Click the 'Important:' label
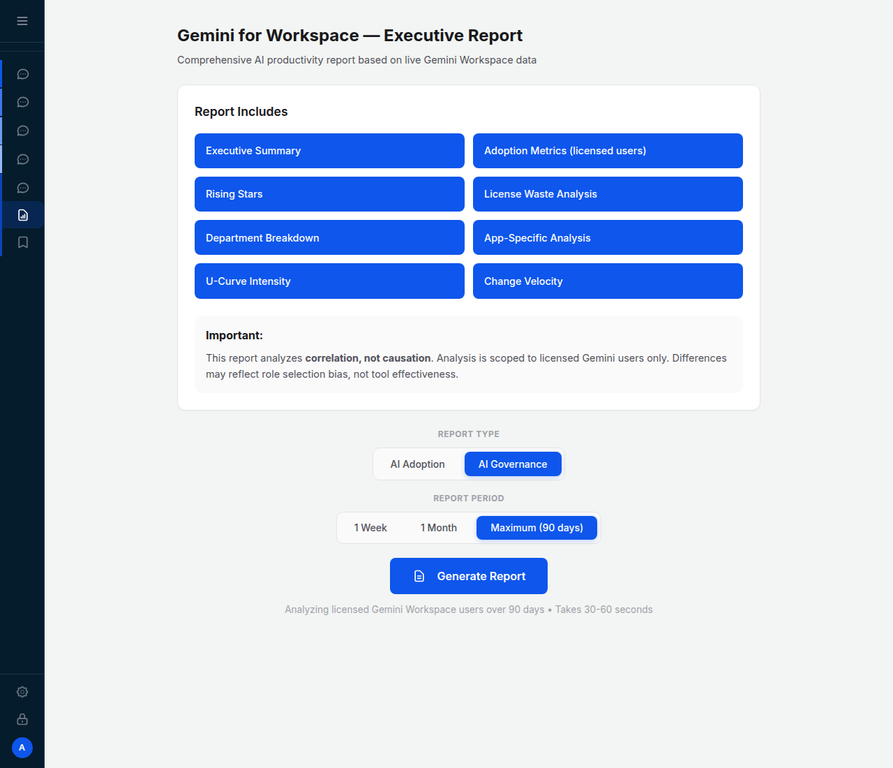Screen dimensions: 893x768 (x=234, y=335)
